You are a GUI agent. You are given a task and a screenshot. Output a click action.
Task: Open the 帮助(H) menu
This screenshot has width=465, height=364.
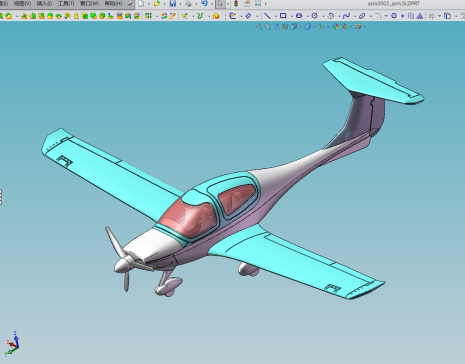coord(113,4)
